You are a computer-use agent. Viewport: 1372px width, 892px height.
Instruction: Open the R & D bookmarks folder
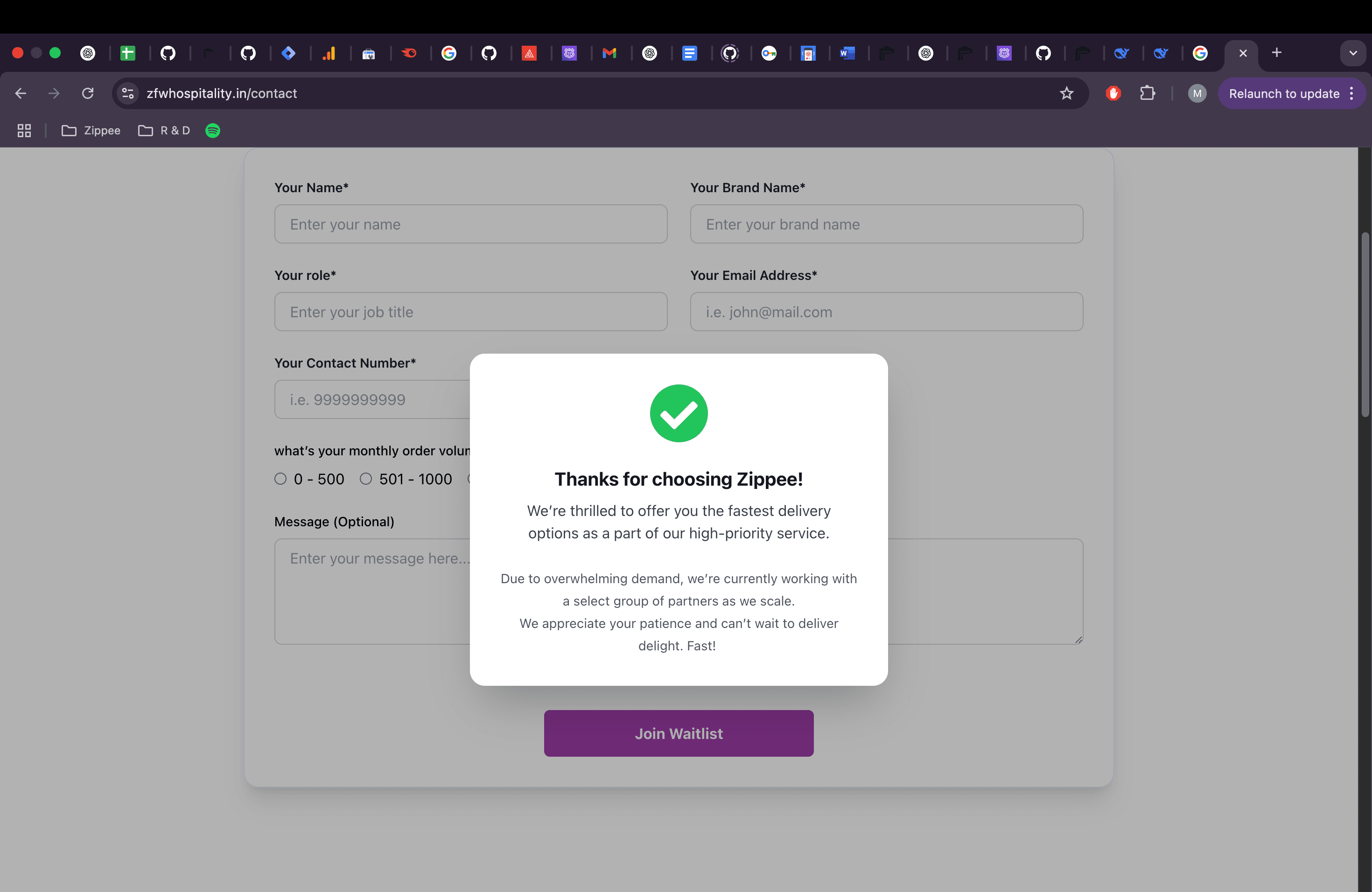tap(164, 131)
